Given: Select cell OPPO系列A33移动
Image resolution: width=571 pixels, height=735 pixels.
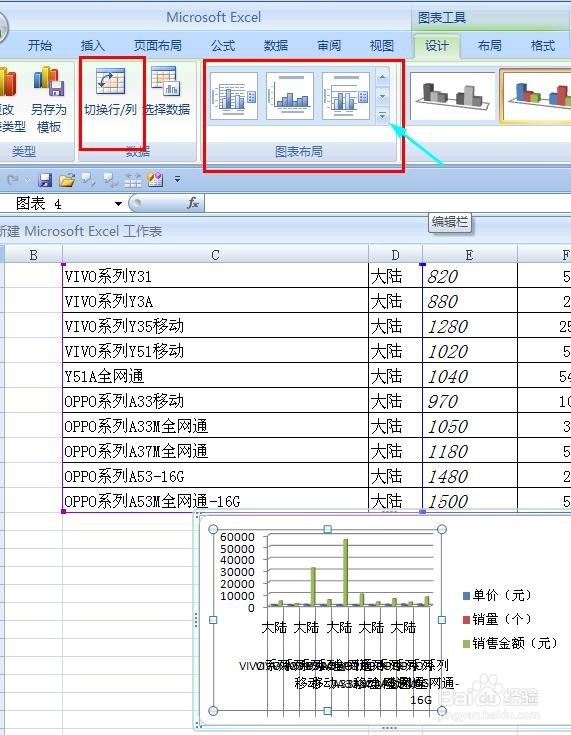Looking at the screenshot, I should tap(215, 401).
